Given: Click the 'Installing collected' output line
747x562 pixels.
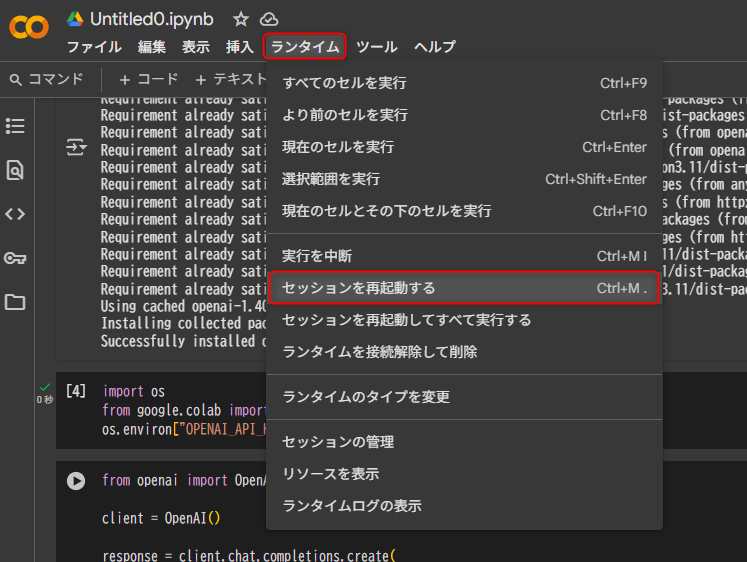Looking at the screenshot, I should click(183, 323).
